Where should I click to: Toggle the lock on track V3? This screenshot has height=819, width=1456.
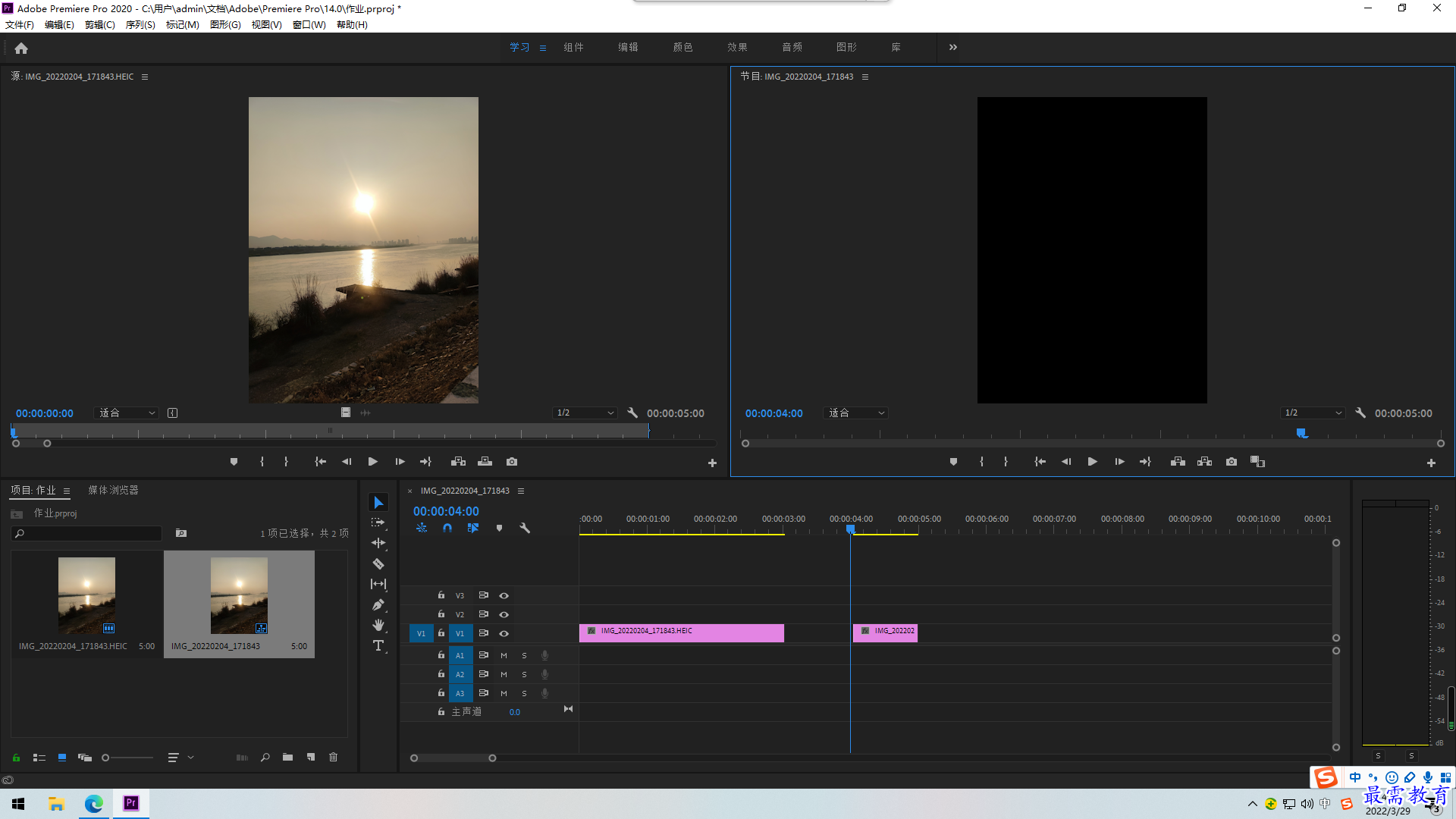click(x=441, y=595)
